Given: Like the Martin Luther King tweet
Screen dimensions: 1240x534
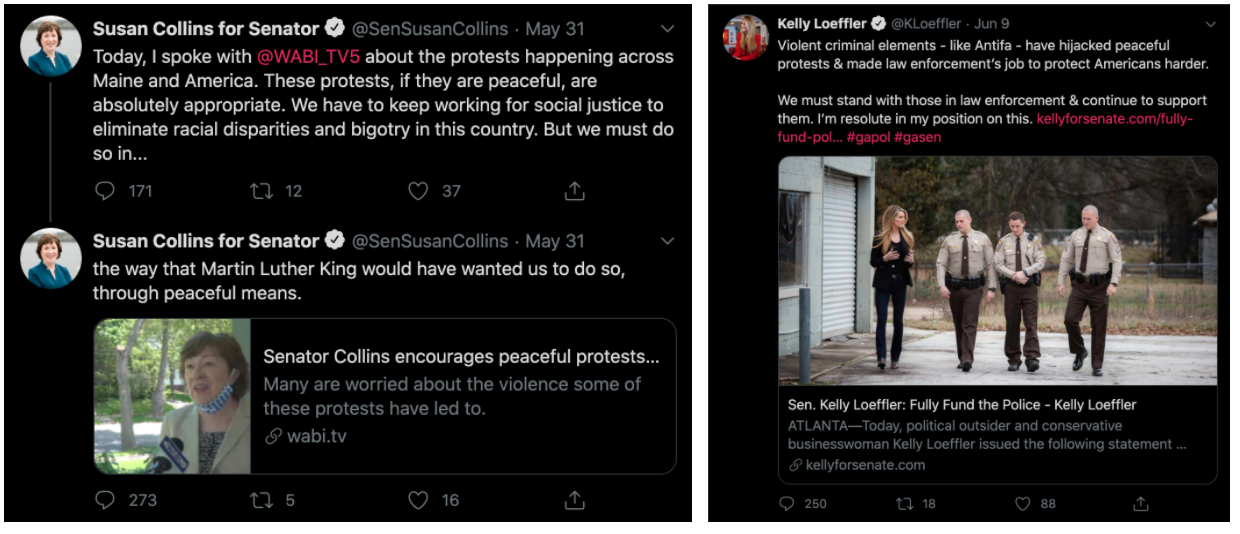Looking at the screenshot, I should click(x=418, y=499).
